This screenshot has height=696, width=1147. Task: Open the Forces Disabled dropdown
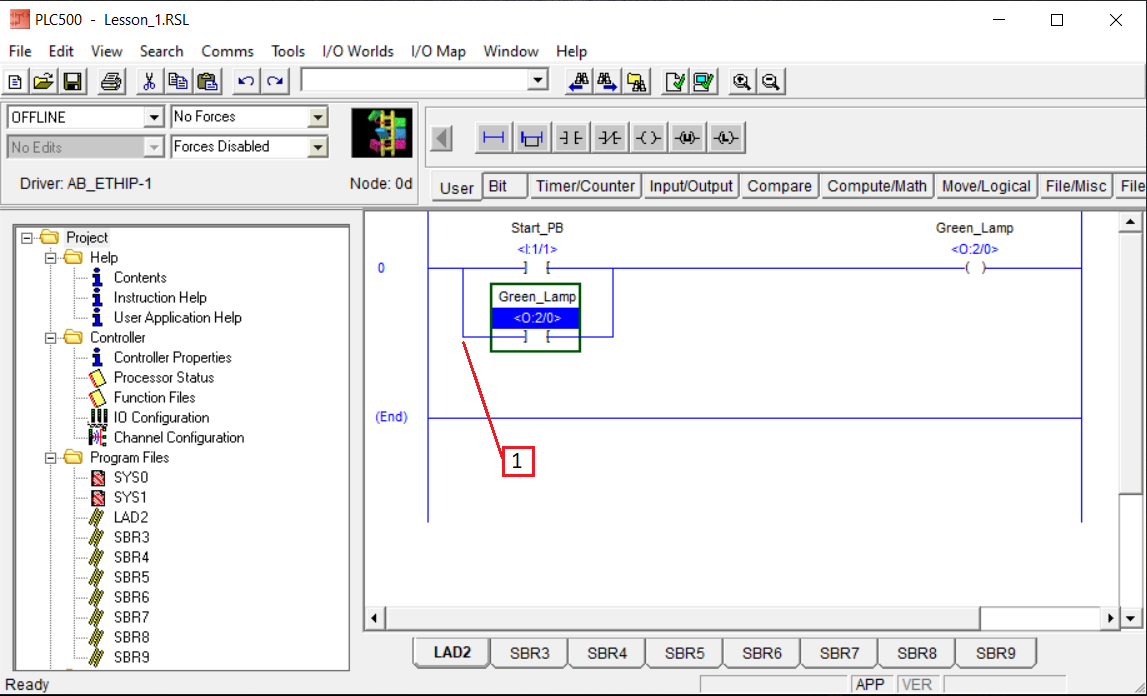click(317, 147)
